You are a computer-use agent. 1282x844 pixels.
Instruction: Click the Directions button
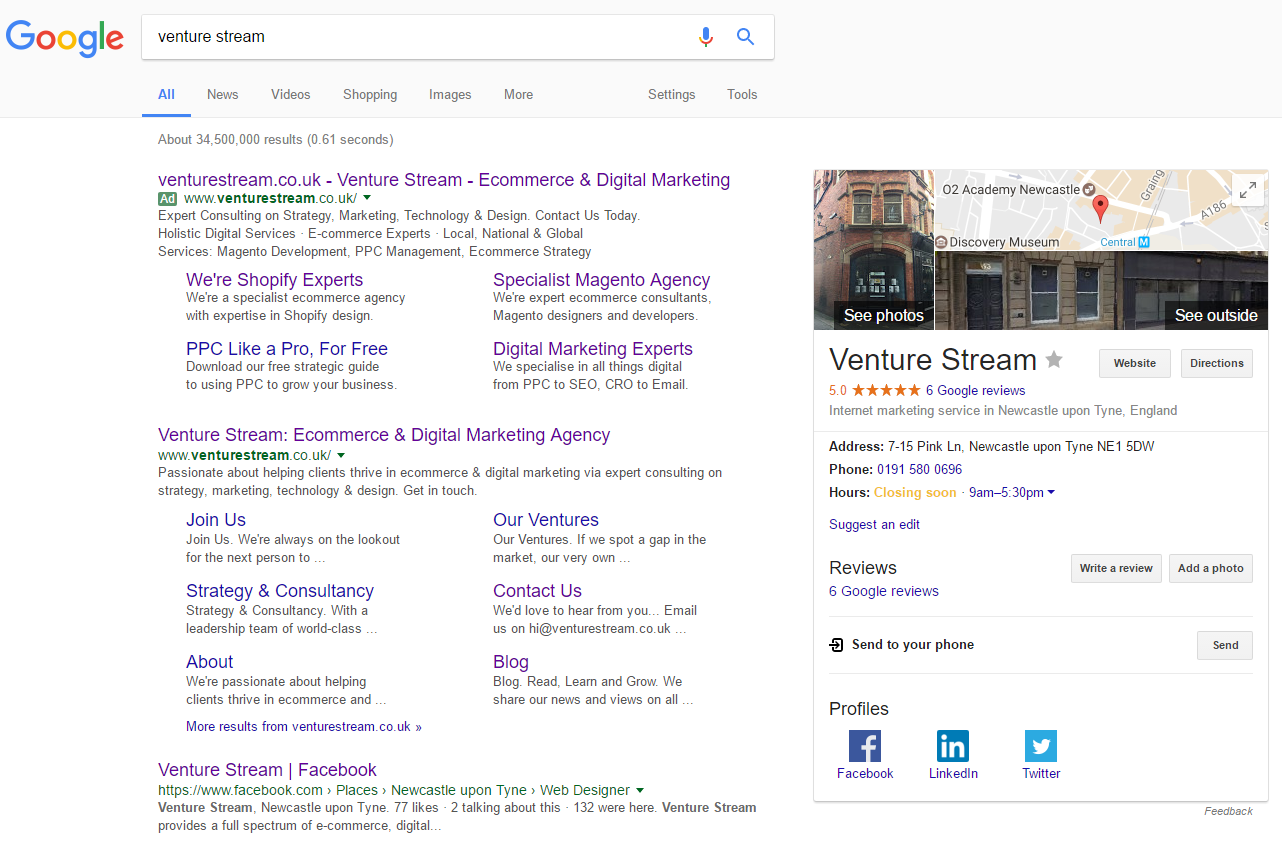[x=1217, y=363]
